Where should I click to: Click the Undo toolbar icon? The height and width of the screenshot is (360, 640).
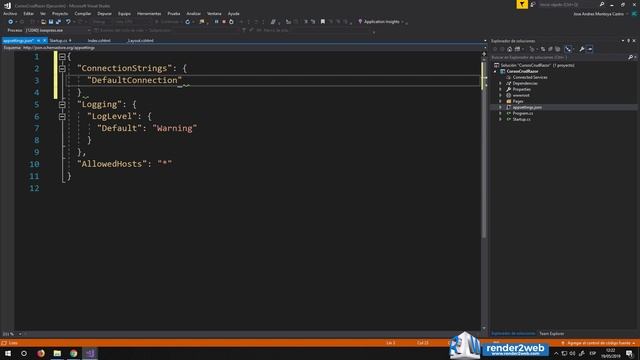point(68,22)
